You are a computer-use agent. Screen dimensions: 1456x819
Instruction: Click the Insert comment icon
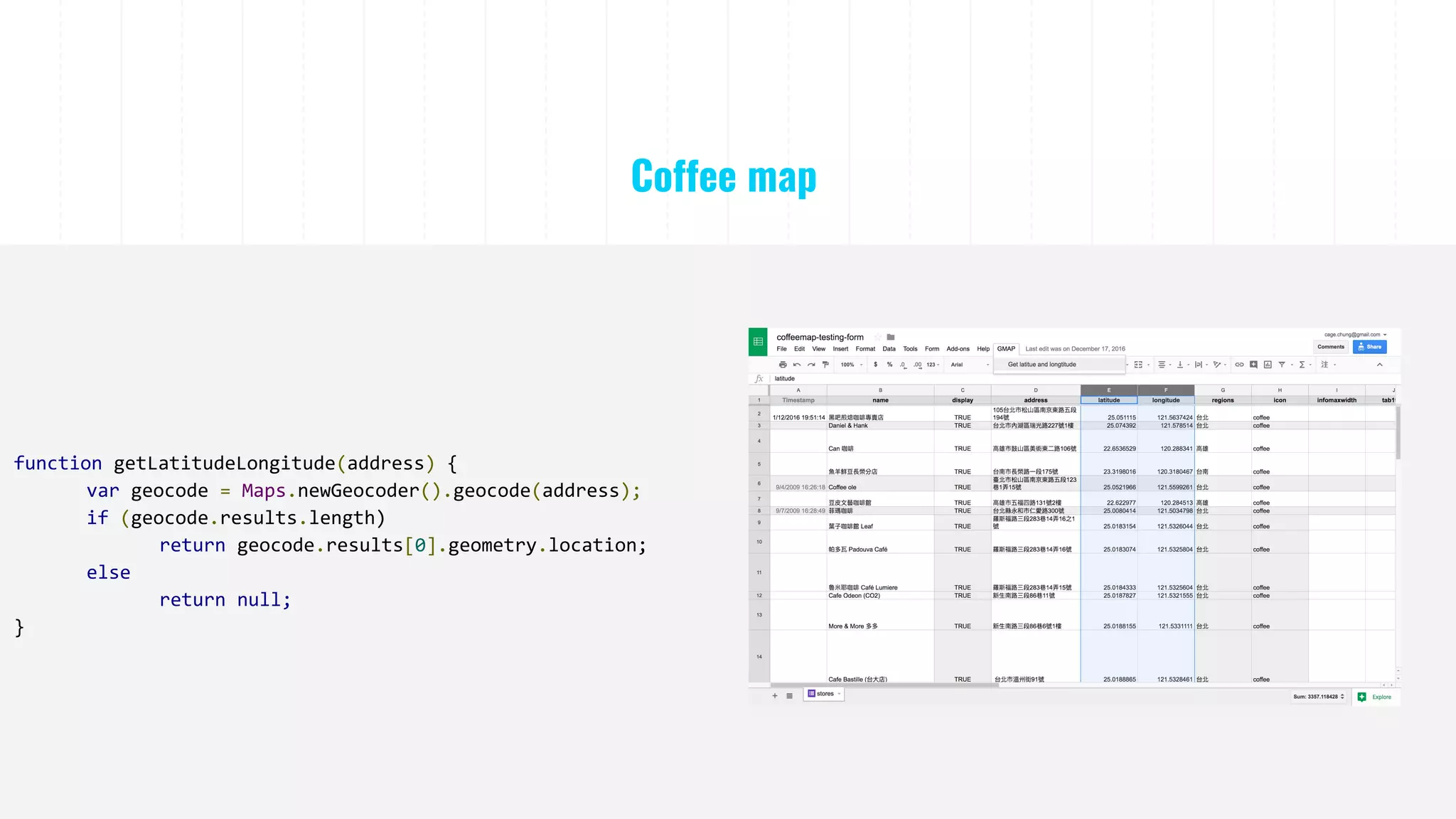(x=1253, y=365)
